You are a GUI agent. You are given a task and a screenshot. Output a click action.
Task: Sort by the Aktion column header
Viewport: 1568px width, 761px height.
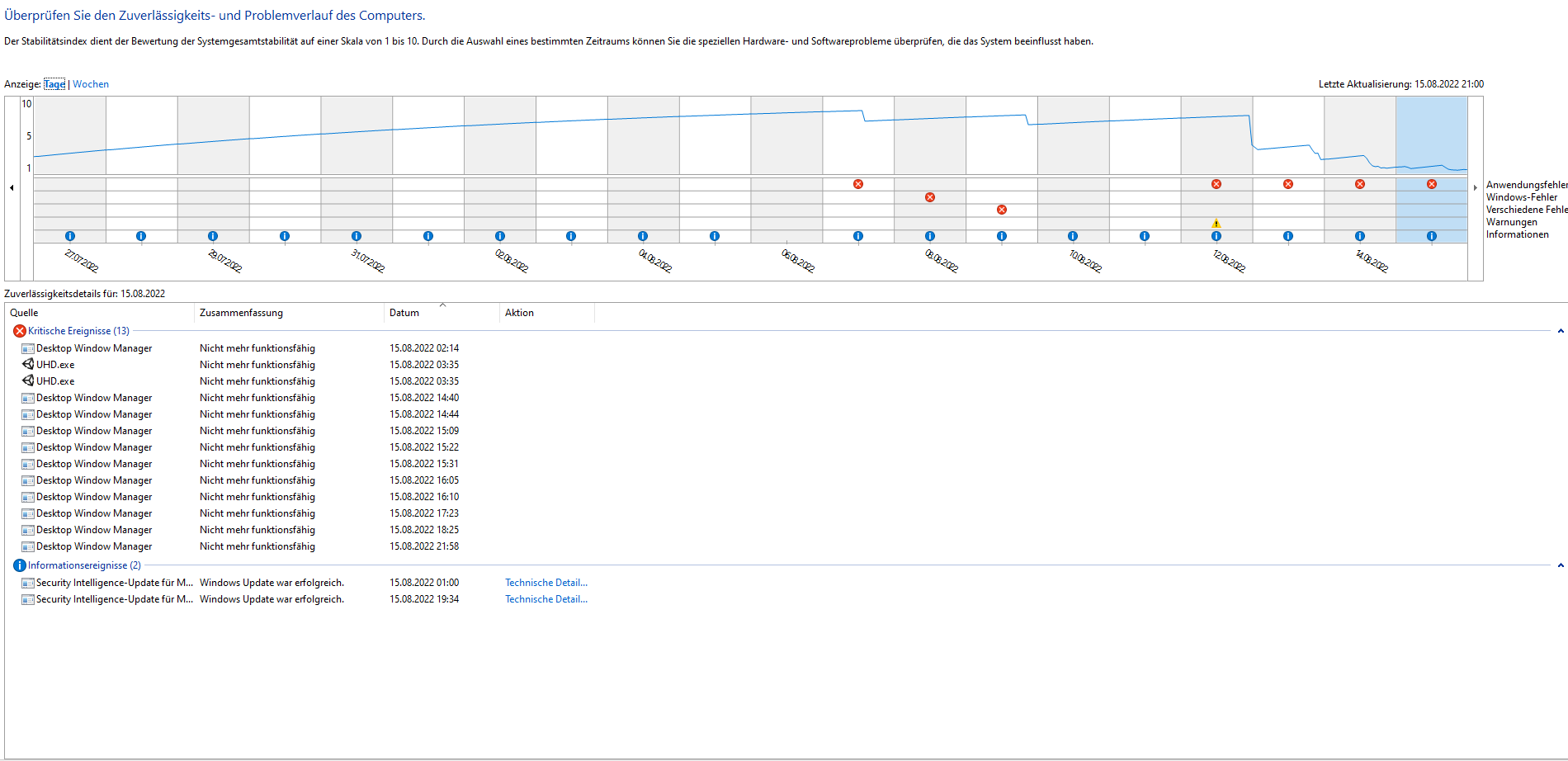click(x=546, y=313)
